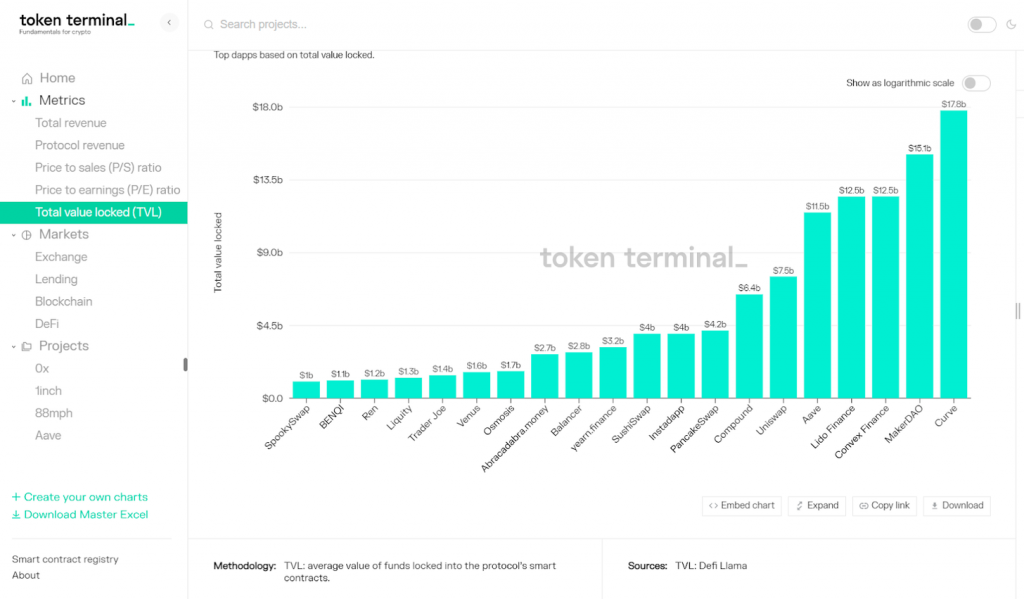Screen dimensions: 1024x599
Task: Click the dark mode moon icon
Action: 1010,23
